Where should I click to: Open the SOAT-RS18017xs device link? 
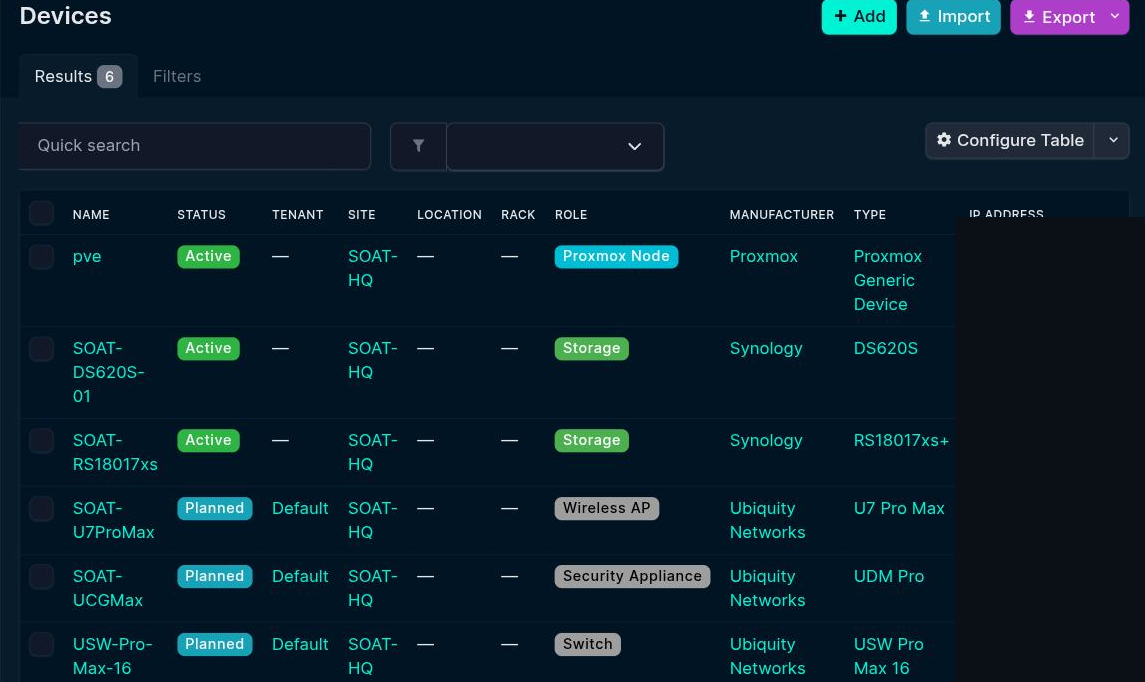point(115,453)
